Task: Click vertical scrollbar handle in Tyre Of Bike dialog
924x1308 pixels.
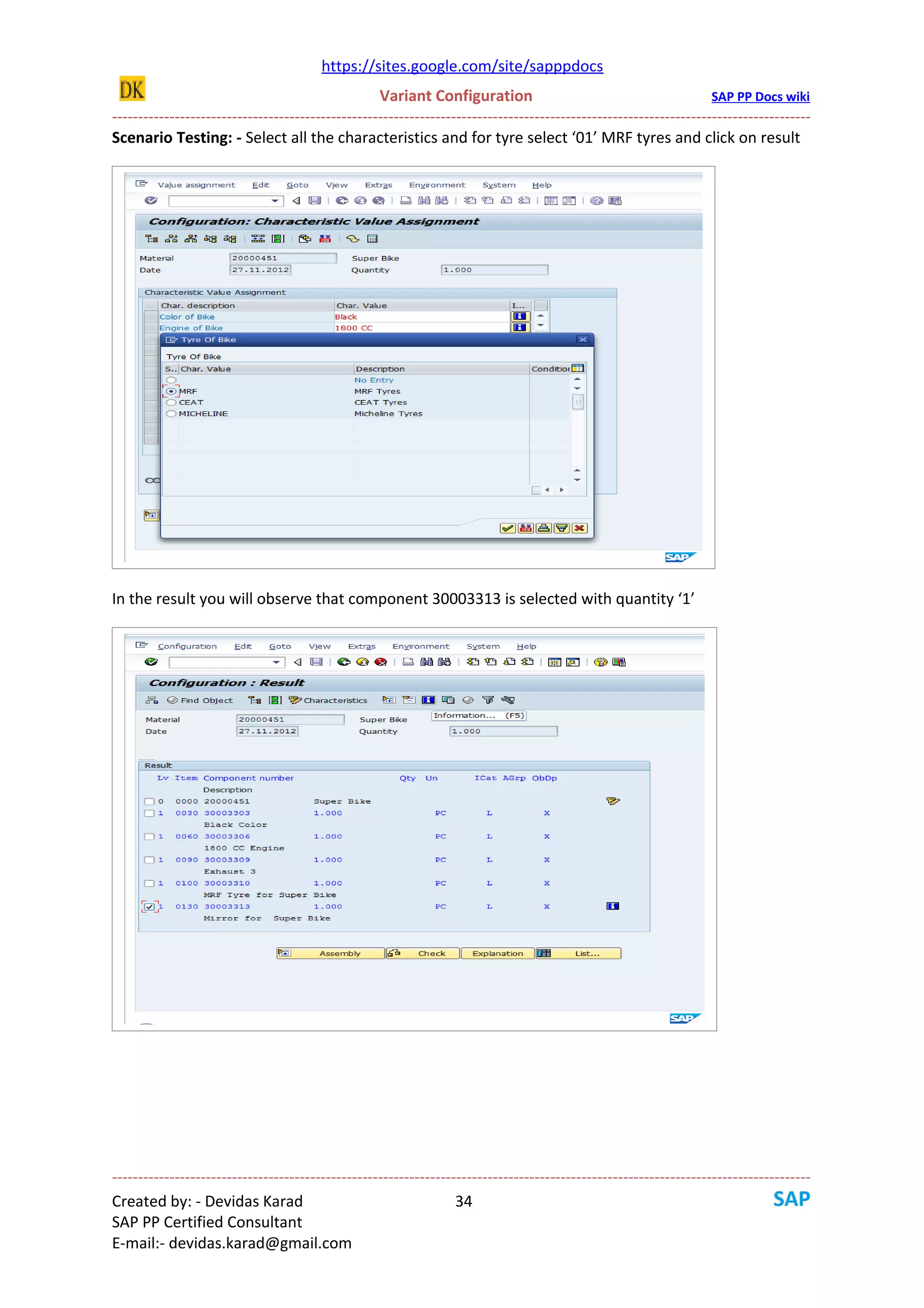Action: [578, 402]
